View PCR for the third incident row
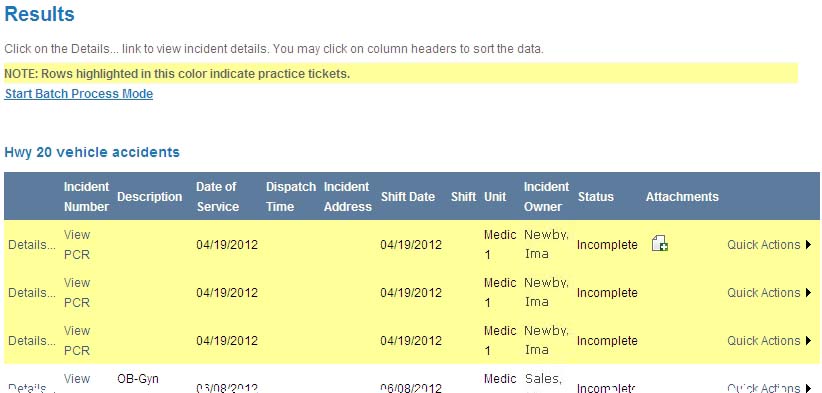Screen dimensions: 822x393 coord(77,341)
